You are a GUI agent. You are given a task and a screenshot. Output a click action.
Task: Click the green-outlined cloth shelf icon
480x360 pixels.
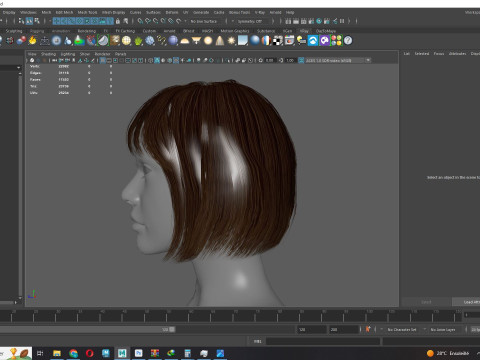pos(103,41)
